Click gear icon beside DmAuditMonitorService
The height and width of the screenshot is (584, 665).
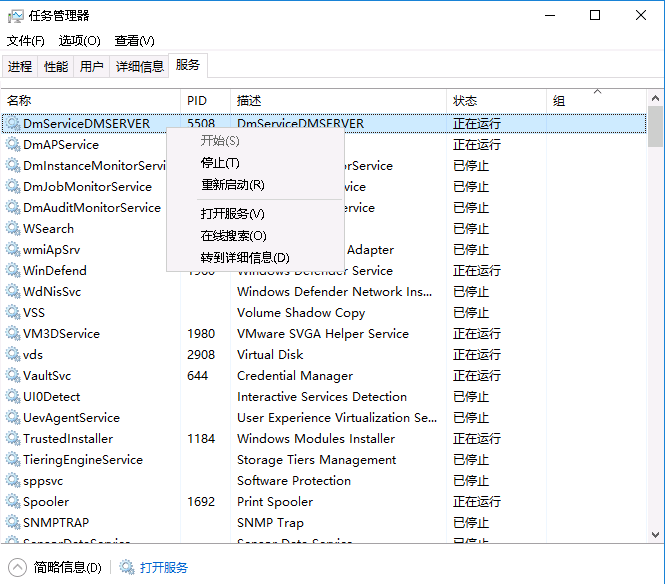click(x=13, y=207)
